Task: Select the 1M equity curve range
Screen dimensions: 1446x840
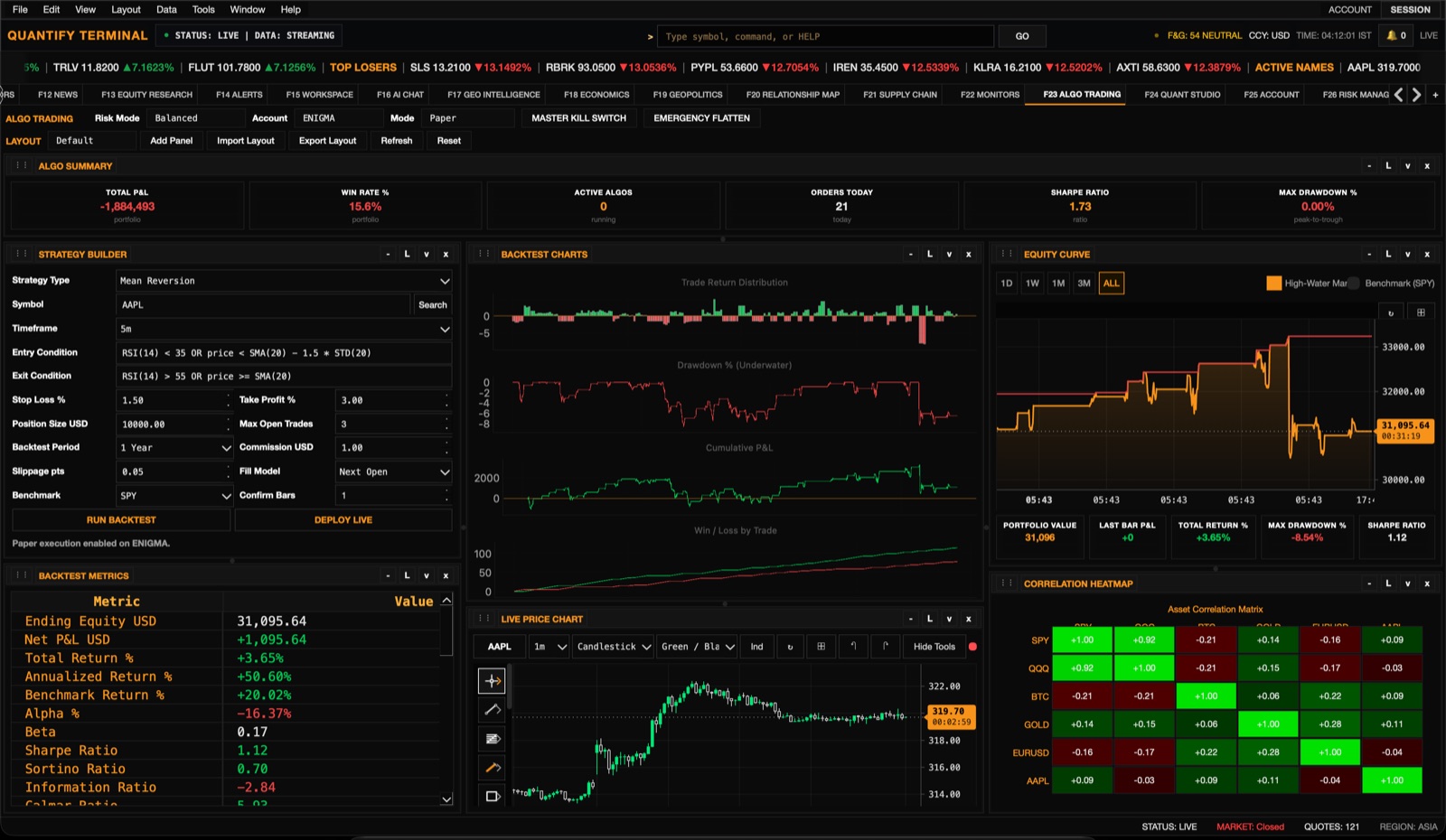Action: point(1058,284)
